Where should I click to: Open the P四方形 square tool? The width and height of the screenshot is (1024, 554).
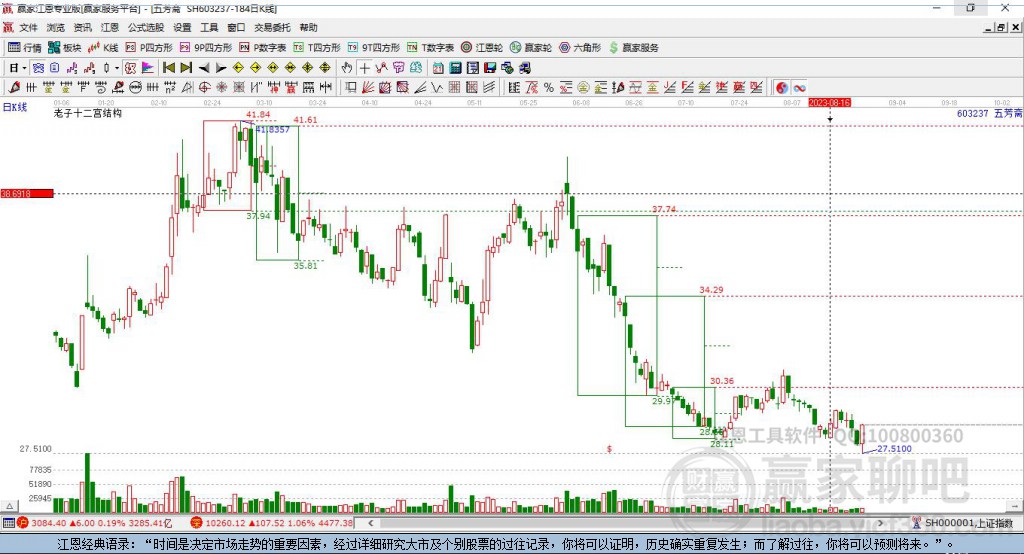coord(149,48)
